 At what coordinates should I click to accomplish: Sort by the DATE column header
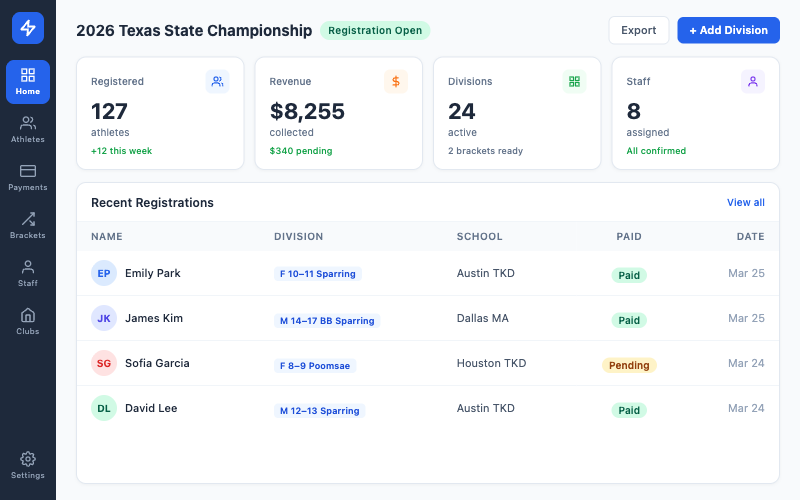(x=751, y=237)
